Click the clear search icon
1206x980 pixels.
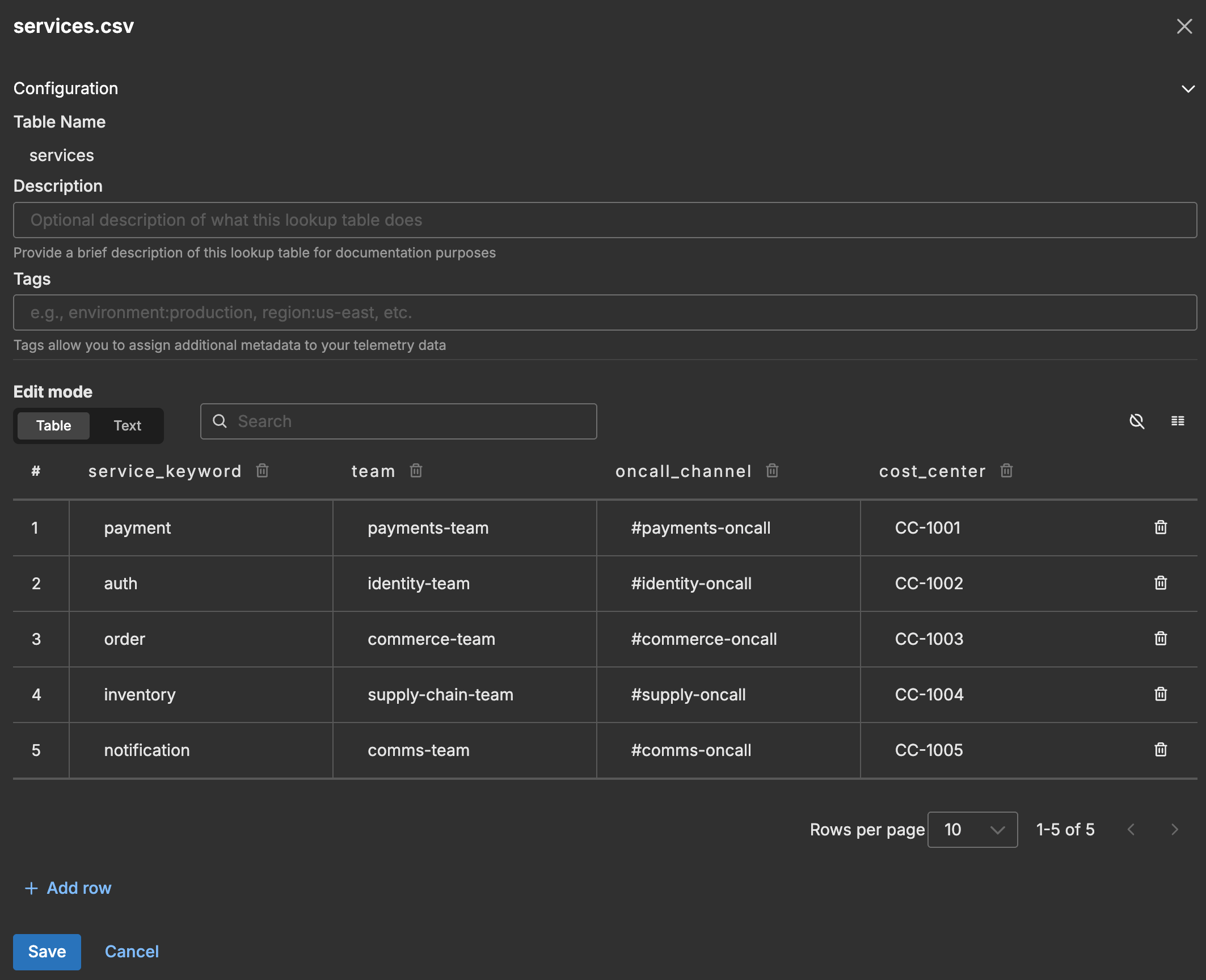[1137, 421]
